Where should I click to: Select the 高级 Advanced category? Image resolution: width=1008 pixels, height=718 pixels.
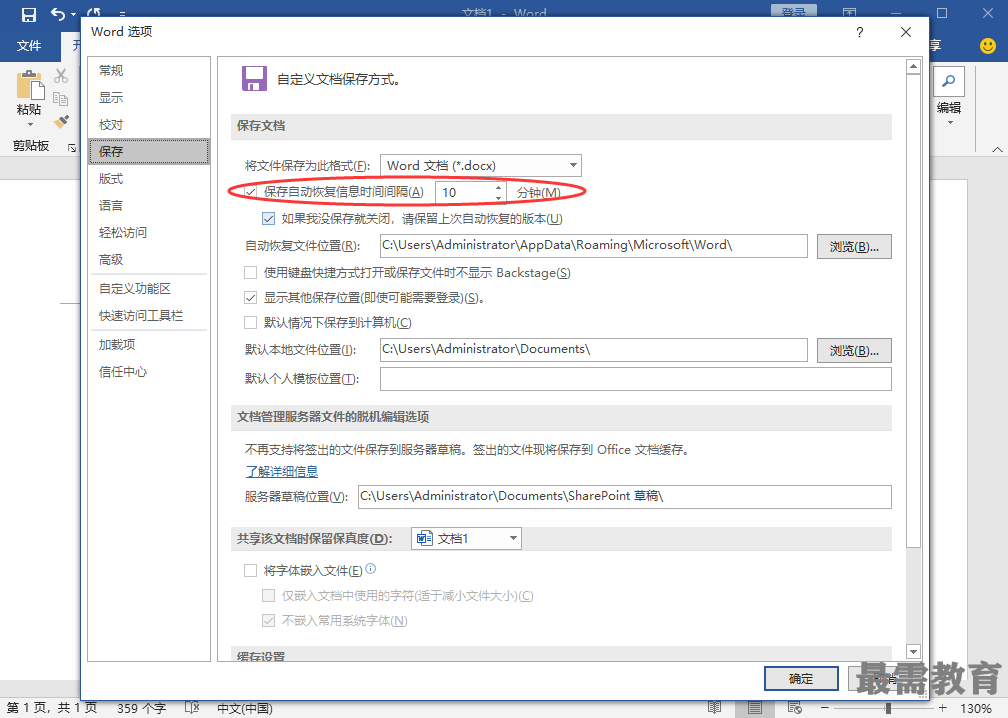point(149,260)
